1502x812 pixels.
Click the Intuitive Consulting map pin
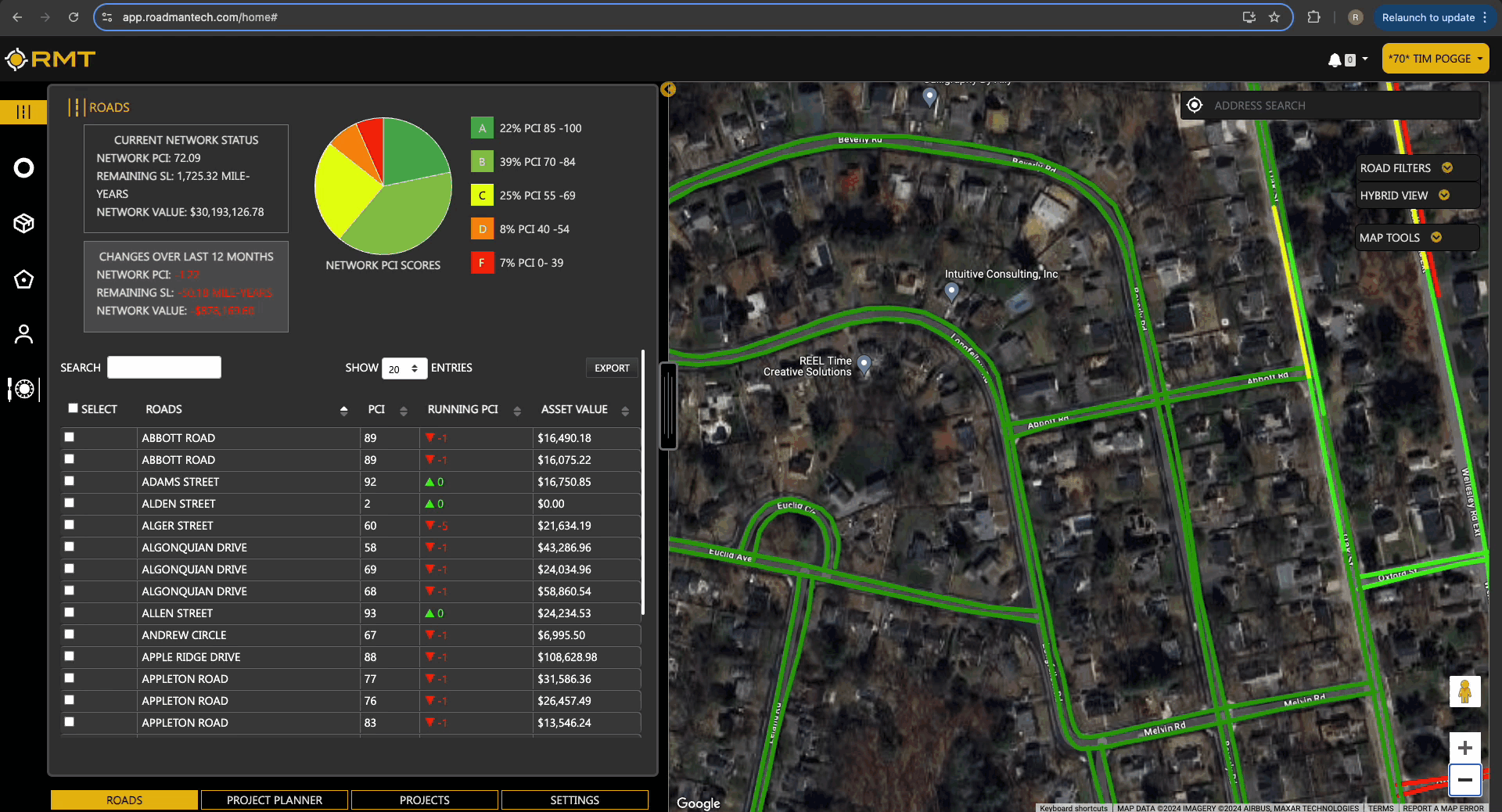tap(951, 291)
